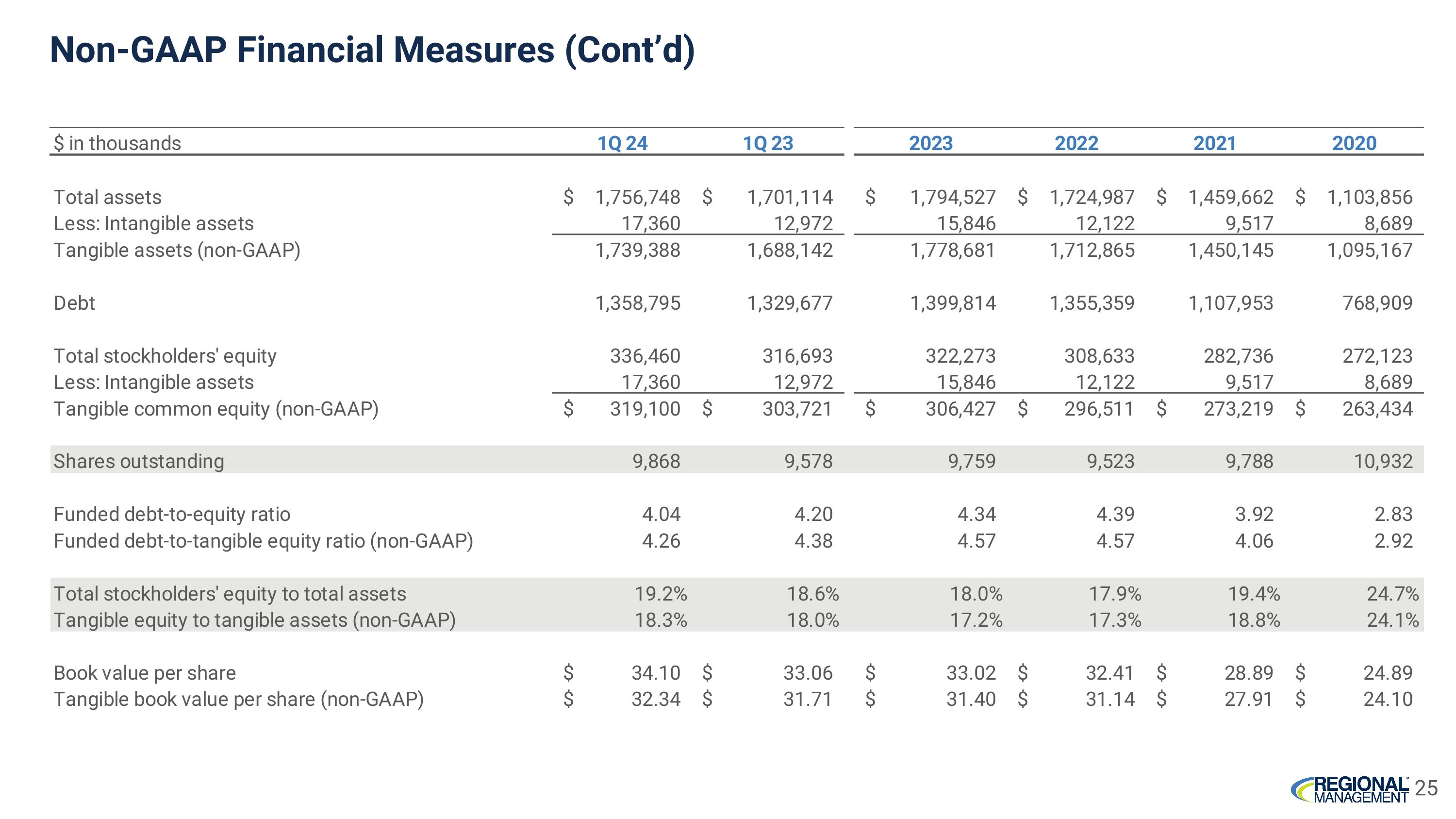1456x819 pixels.
Task: Click Tangible common equity (non-GAAP) label
Action: tap(216, 409)
